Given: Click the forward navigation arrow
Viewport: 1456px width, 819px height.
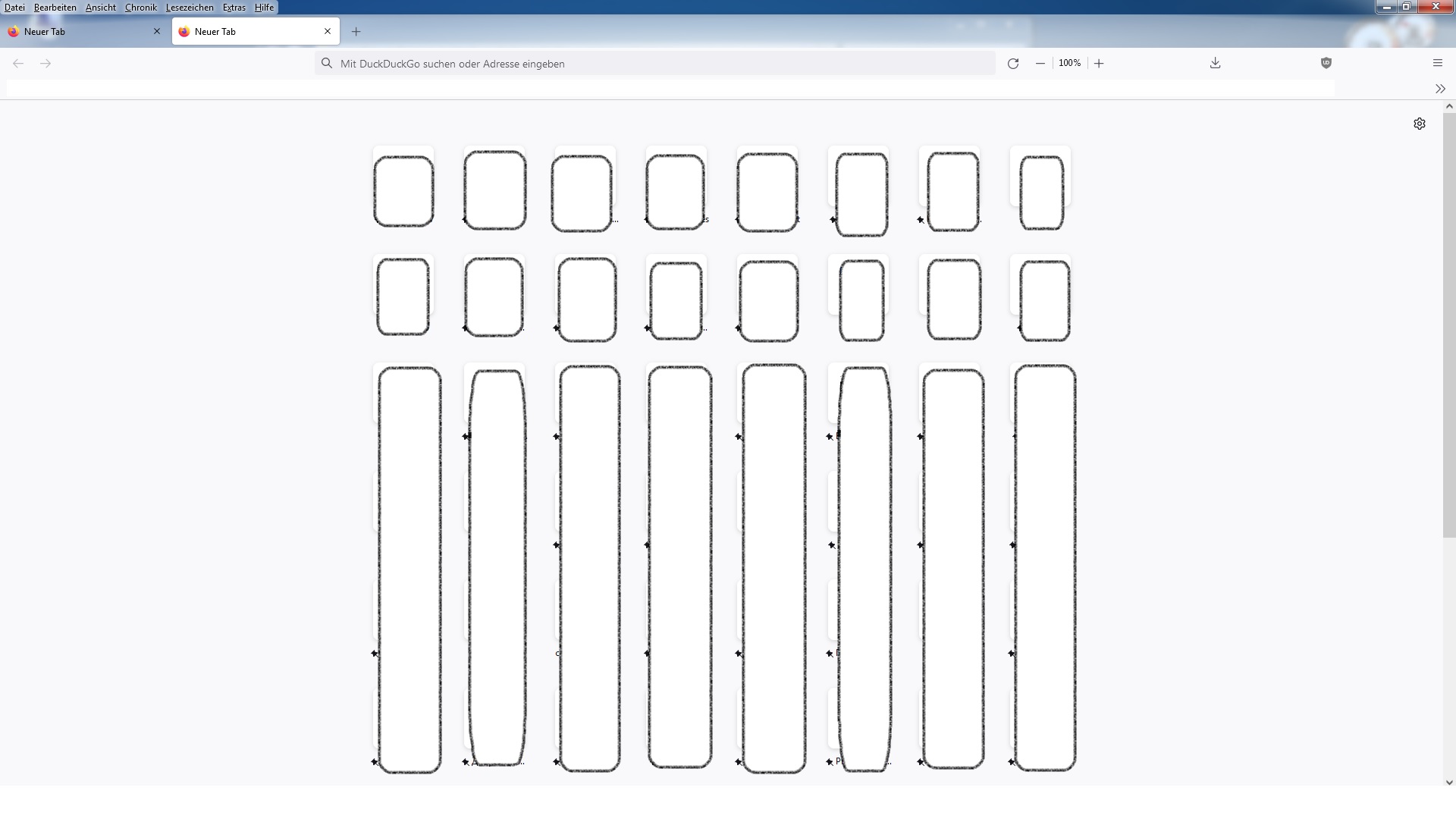Looking at the screenshot, I should 45,64.
